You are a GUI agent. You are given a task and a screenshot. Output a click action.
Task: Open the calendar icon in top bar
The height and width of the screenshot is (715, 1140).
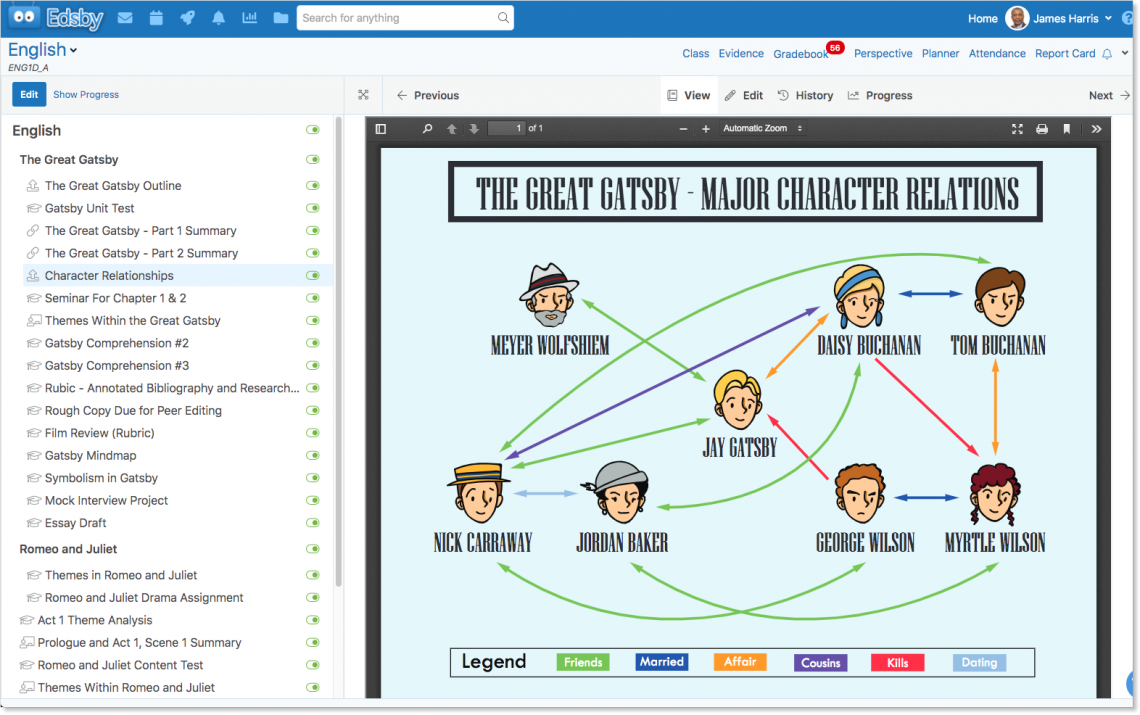(155, 18)
